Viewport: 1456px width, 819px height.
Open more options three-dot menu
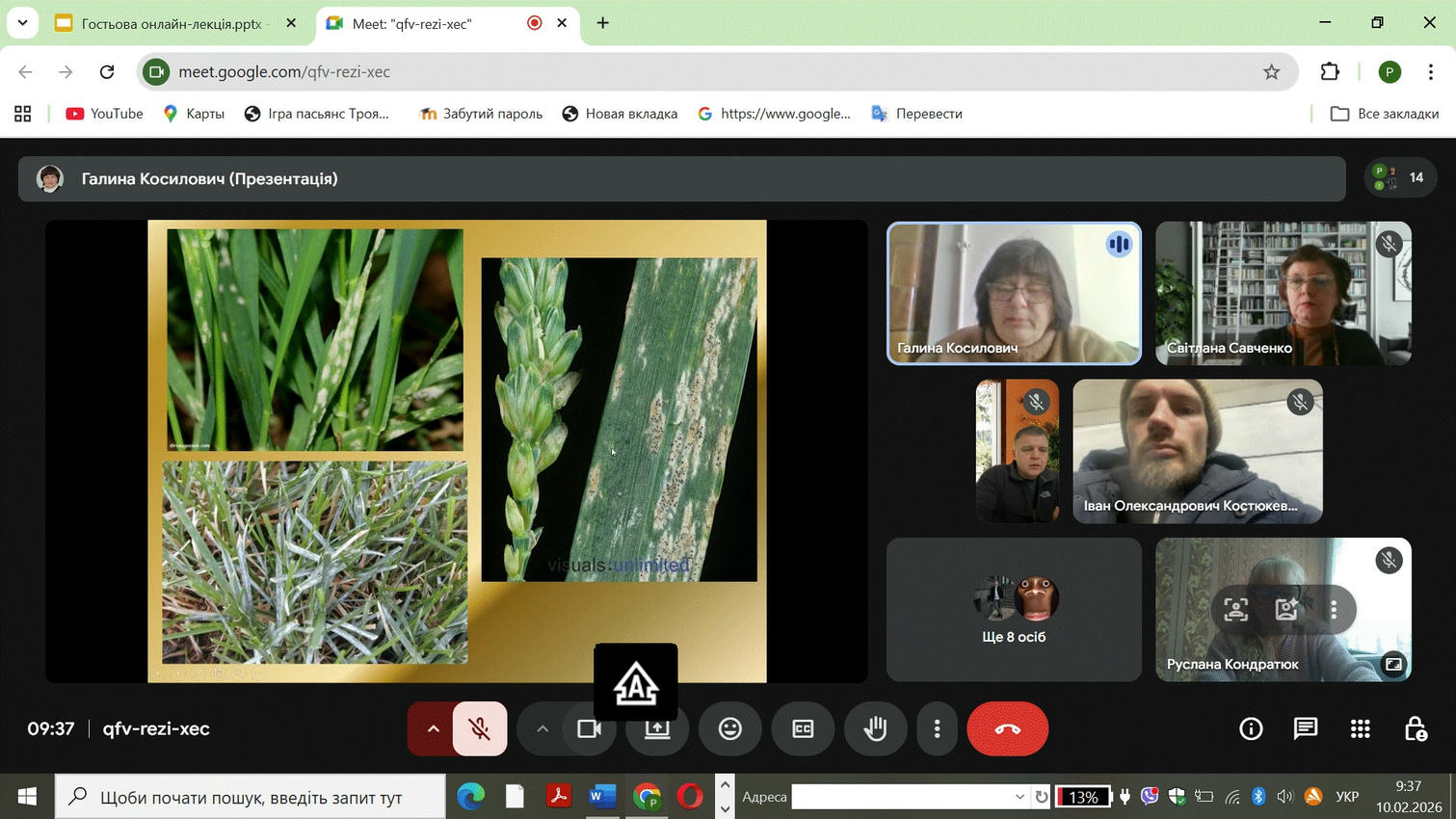coord(937,729)
